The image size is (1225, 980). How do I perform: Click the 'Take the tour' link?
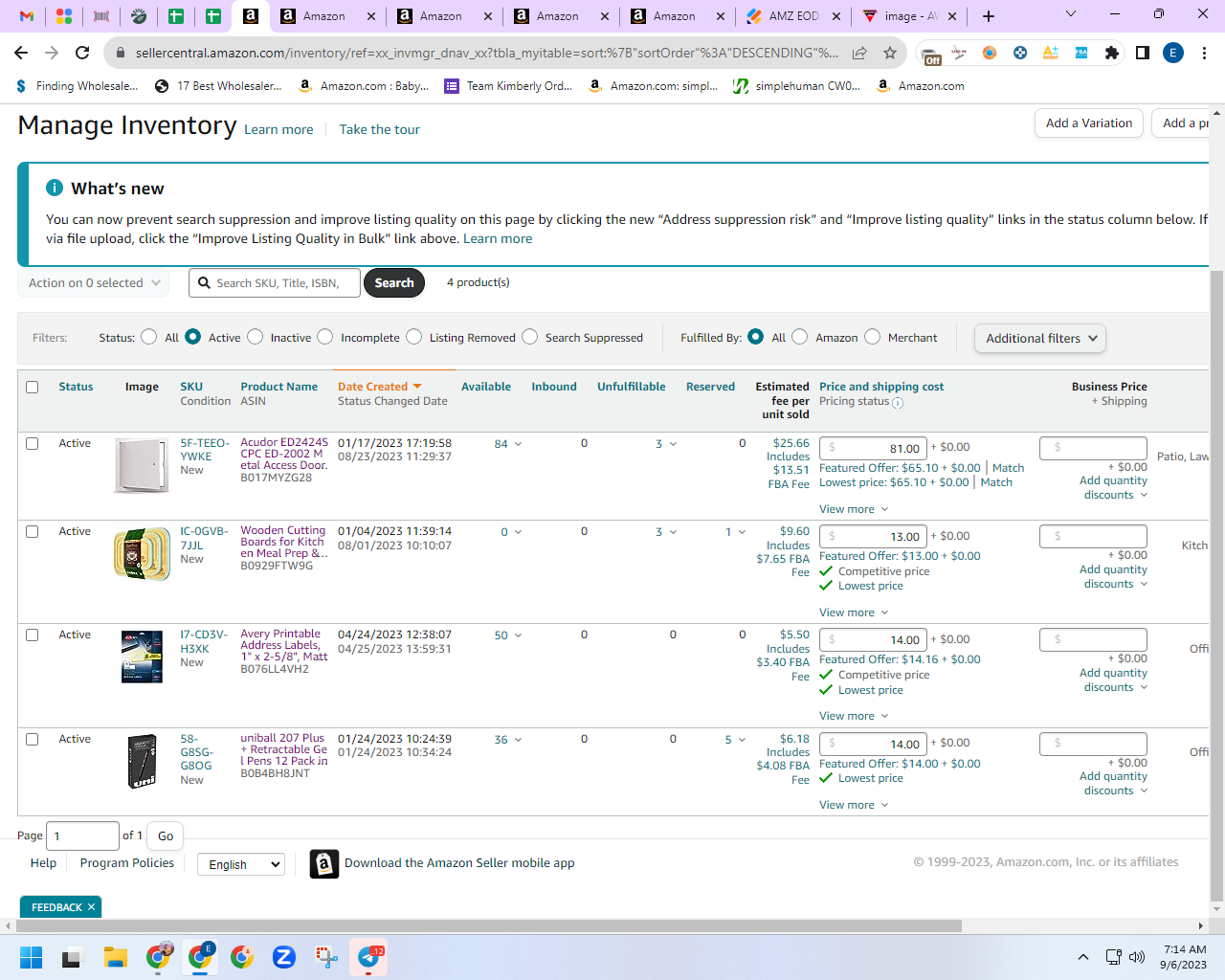(380, 130)
